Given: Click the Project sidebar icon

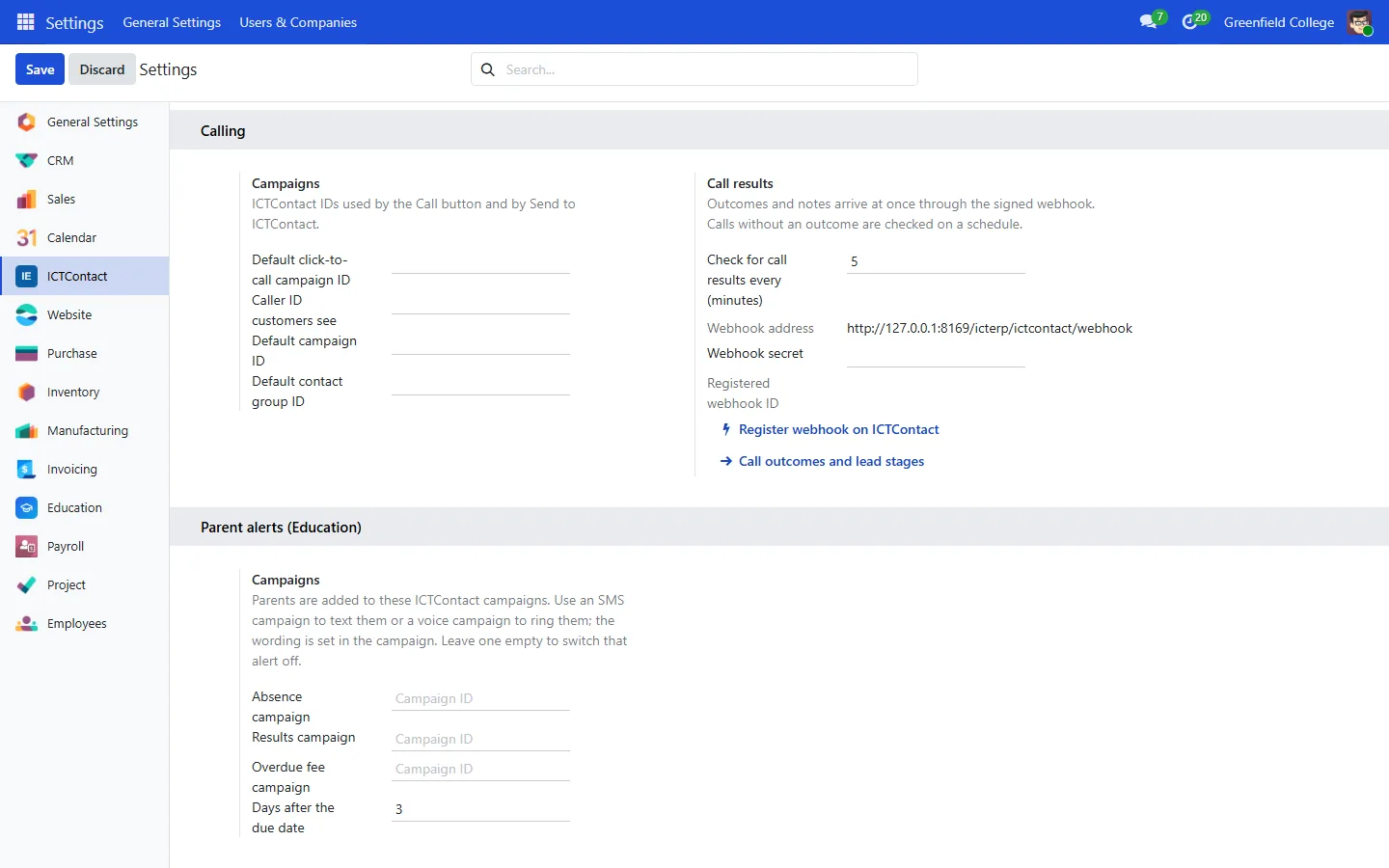Looking at the screenshot, I should pos(27,584).
